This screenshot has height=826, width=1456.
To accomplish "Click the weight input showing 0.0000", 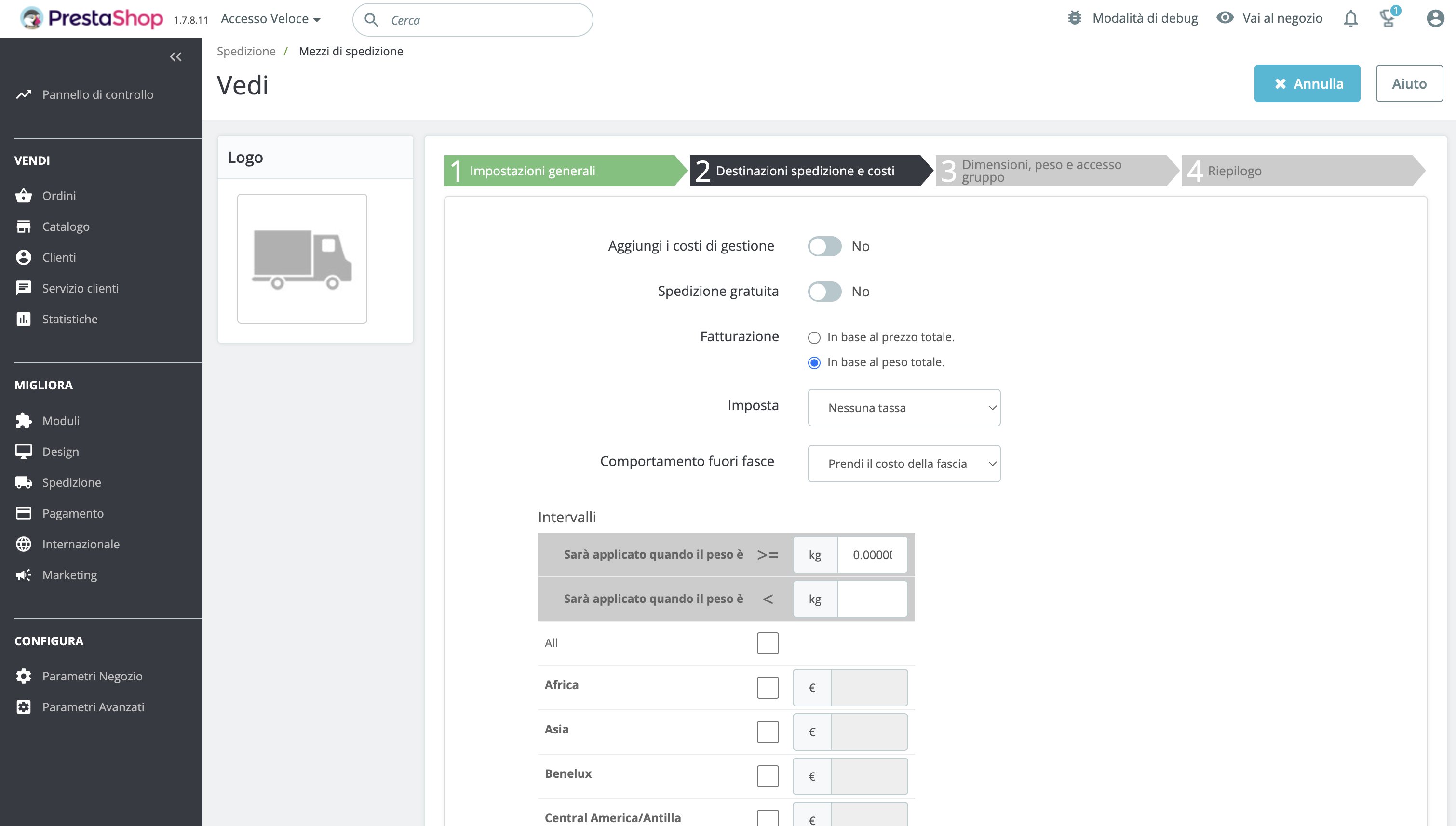I will pyautogui.click(x=872, y=554).
